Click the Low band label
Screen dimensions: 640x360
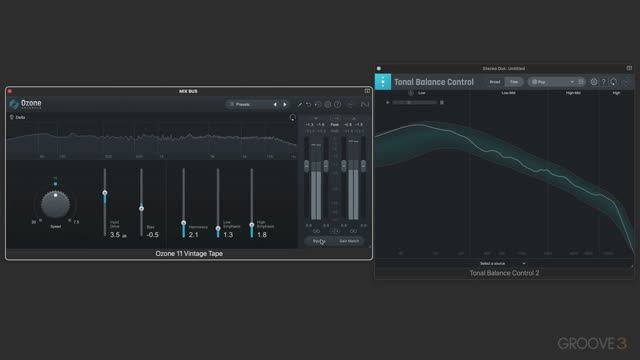(422, 93)
